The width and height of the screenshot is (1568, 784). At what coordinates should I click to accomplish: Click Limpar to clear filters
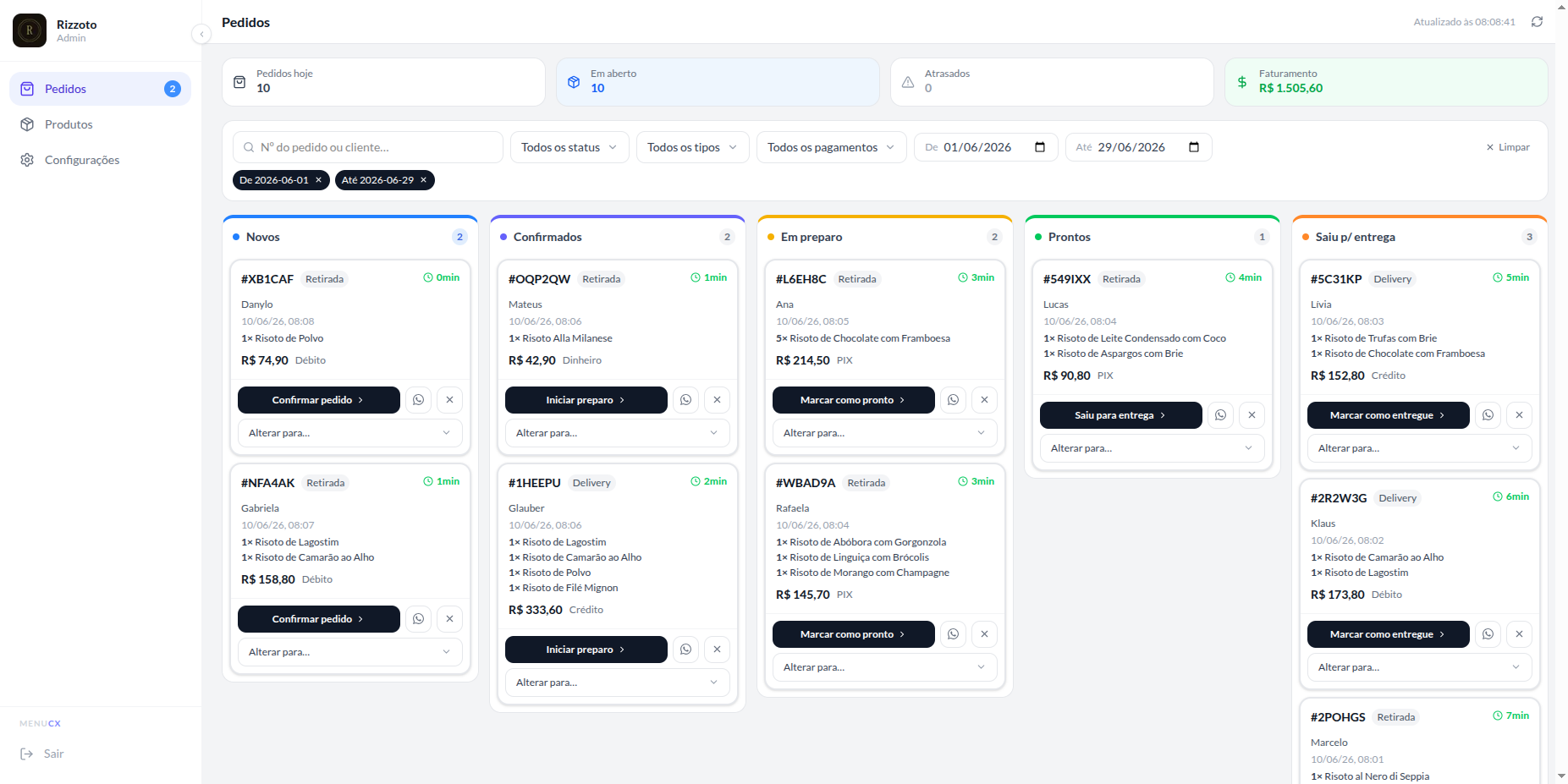point(1508,147)
